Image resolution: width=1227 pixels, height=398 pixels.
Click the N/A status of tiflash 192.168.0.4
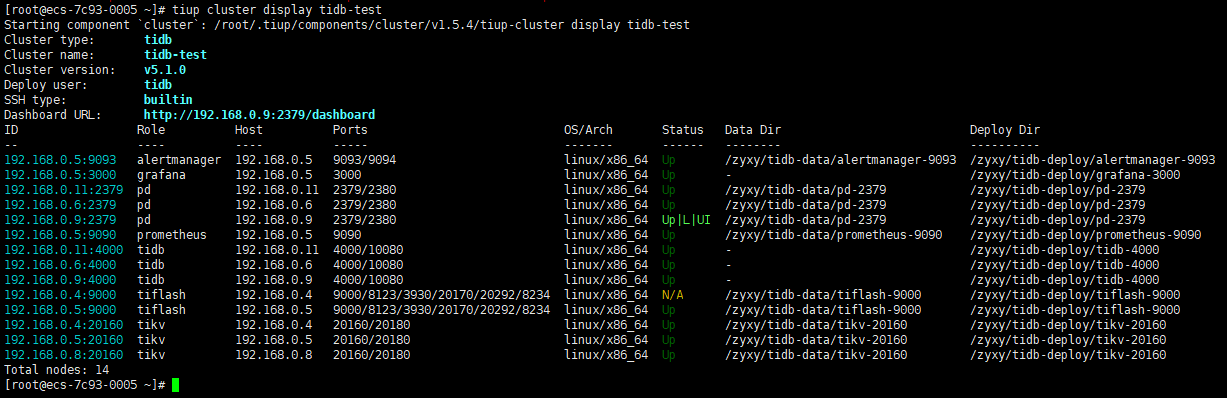point(672,295)
